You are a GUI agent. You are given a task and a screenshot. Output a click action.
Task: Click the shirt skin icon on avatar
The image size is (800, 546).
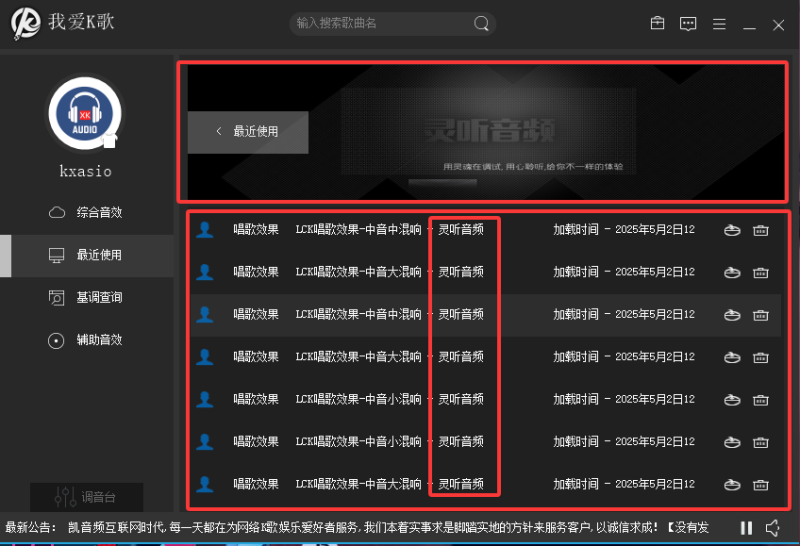(x=110, y=140)
